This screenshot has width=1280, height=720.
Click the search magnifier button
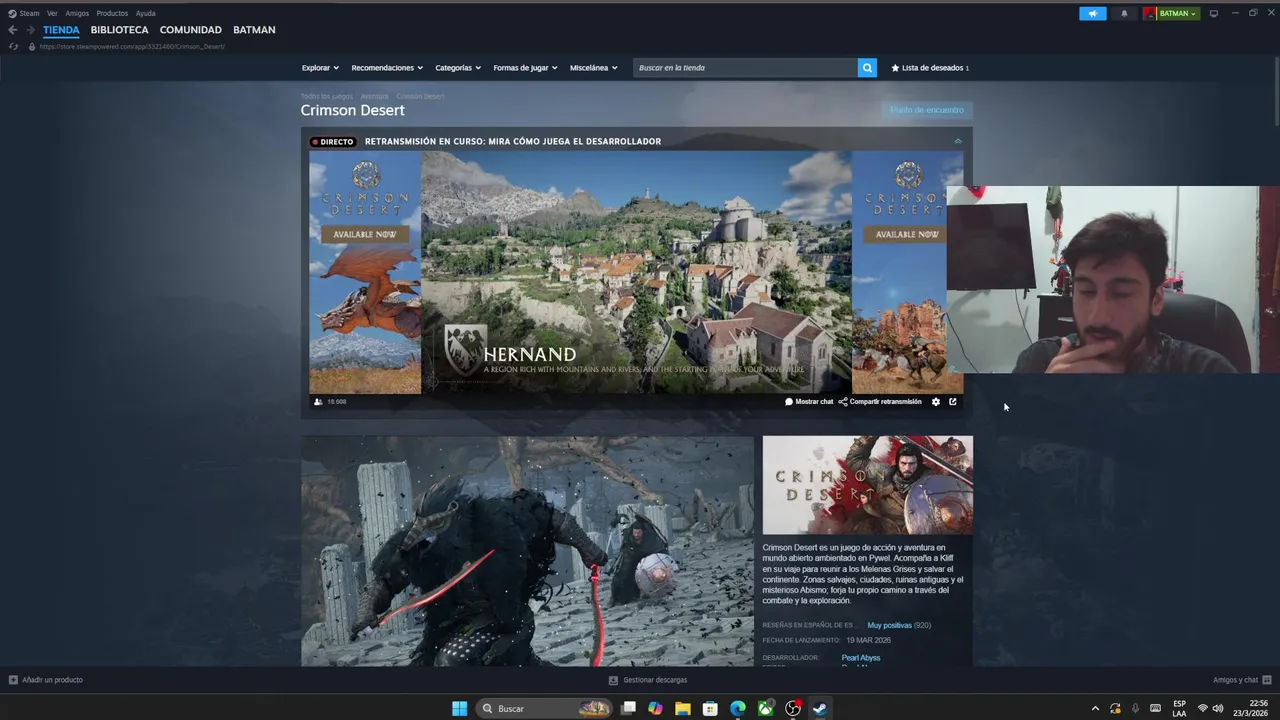pos(867,68)
